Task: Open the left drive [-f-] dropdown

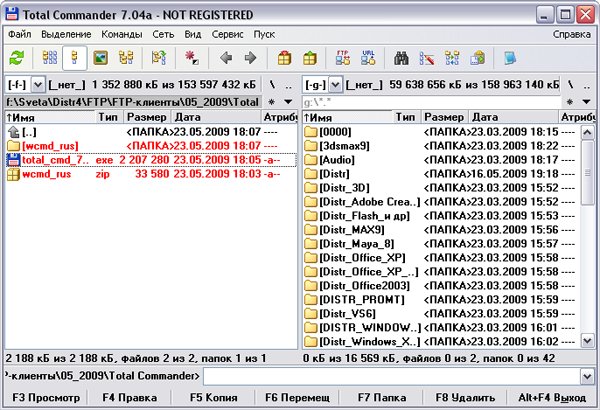Action: pyautogui.click(x=38, y=86)
